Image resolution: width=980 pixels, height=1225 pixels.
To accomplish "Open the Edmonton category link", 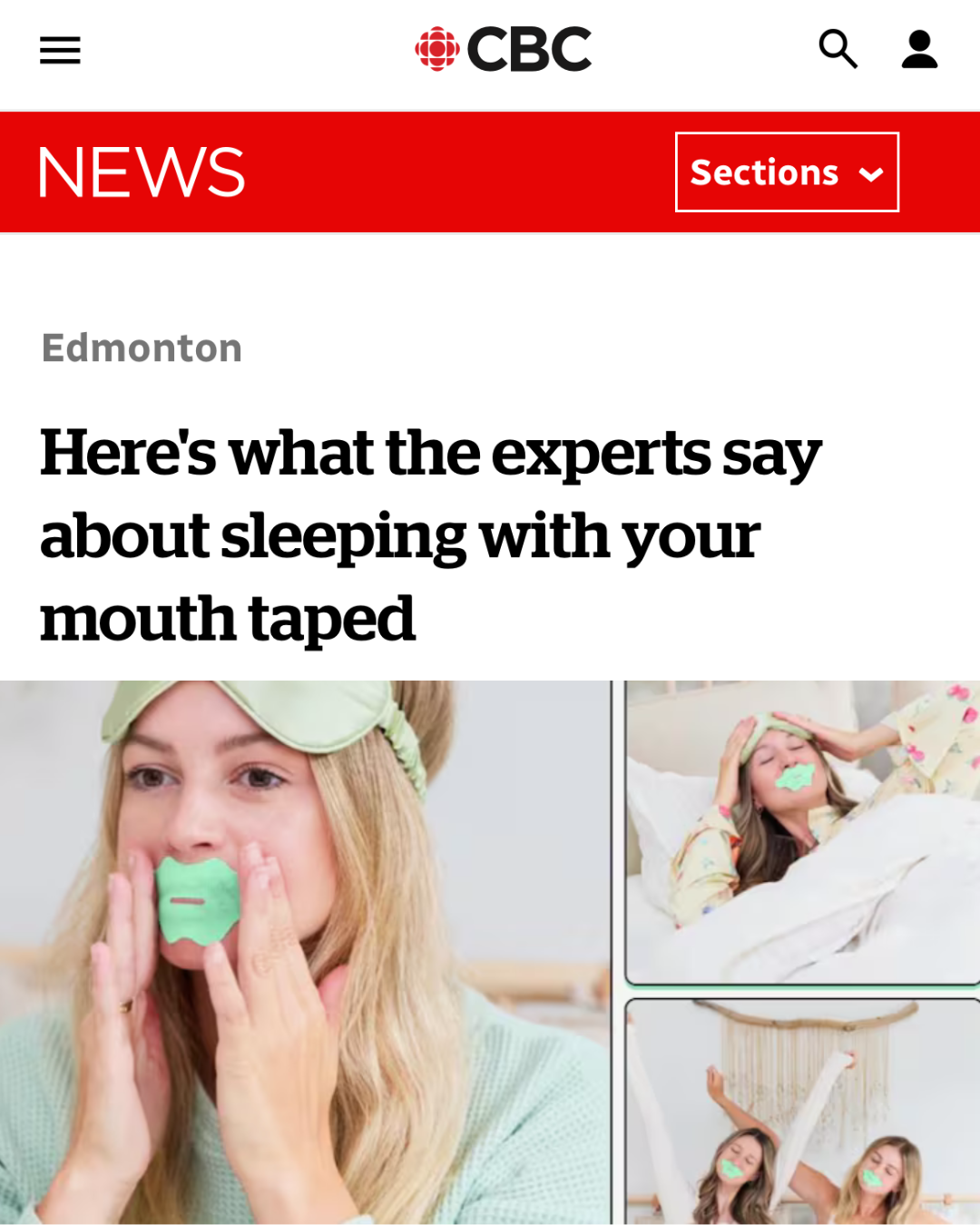I will click(142, 348).
